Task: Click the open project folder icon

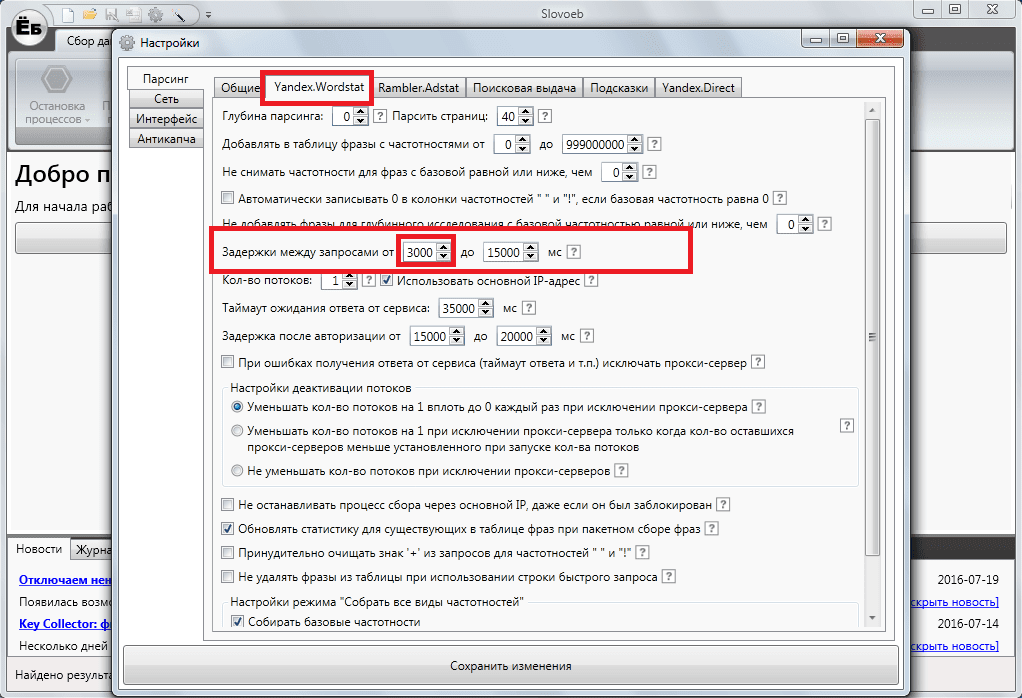Action: point(90,14)
